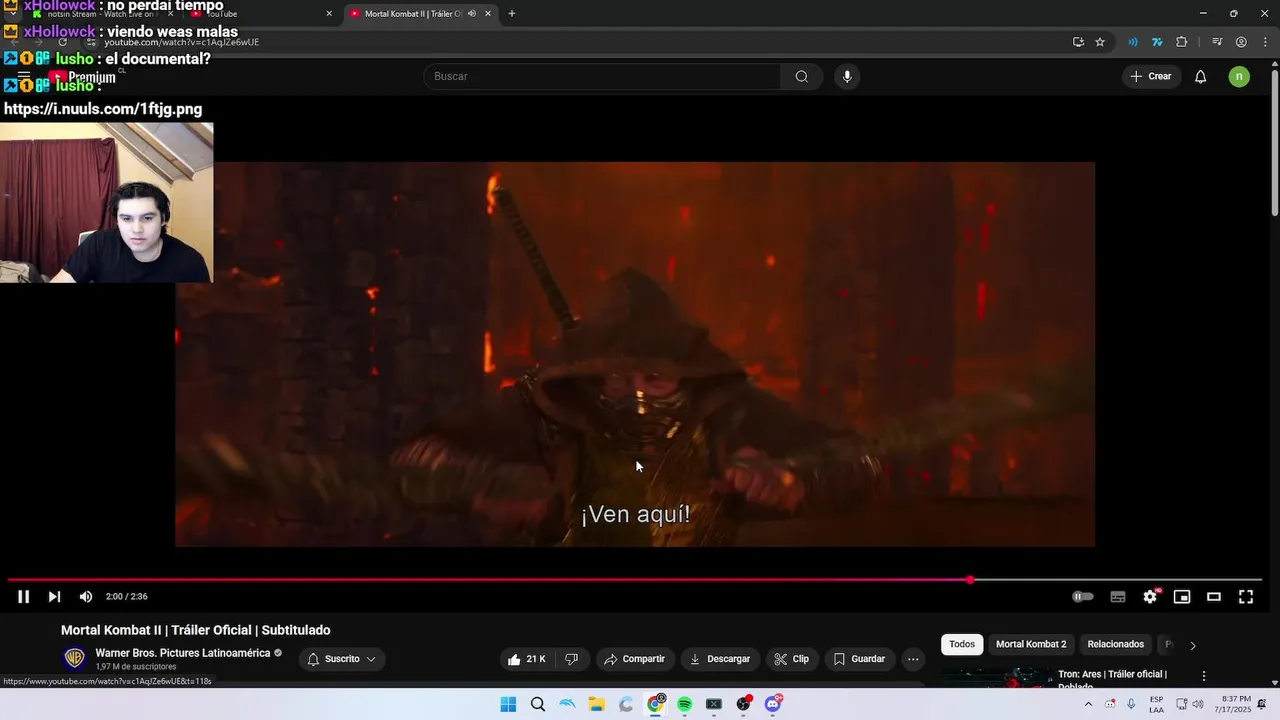Start voice search with the microphone
1280x720 pixels.
point(847,76)
